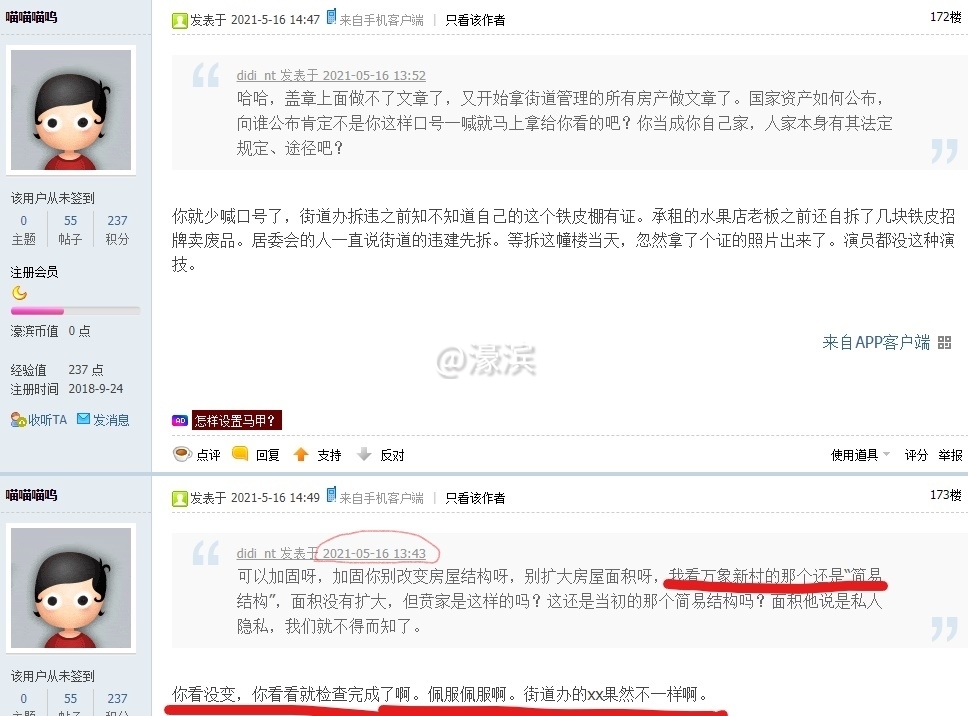The height and width of the screenshot is (716, 968).
Task: Click the mobile phone icon in floor 172 header
Action: 332,17
